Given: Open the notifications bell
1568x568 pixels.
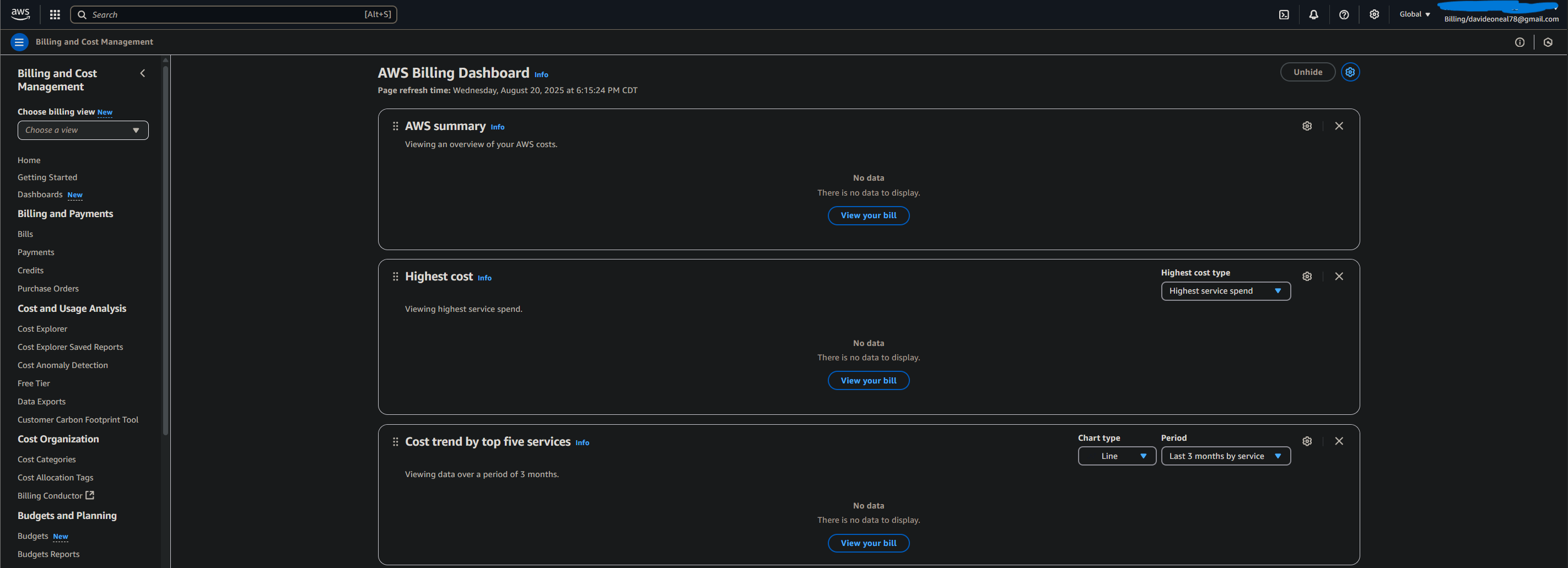Looking at the screenshot, I should tap(1313, 14).
